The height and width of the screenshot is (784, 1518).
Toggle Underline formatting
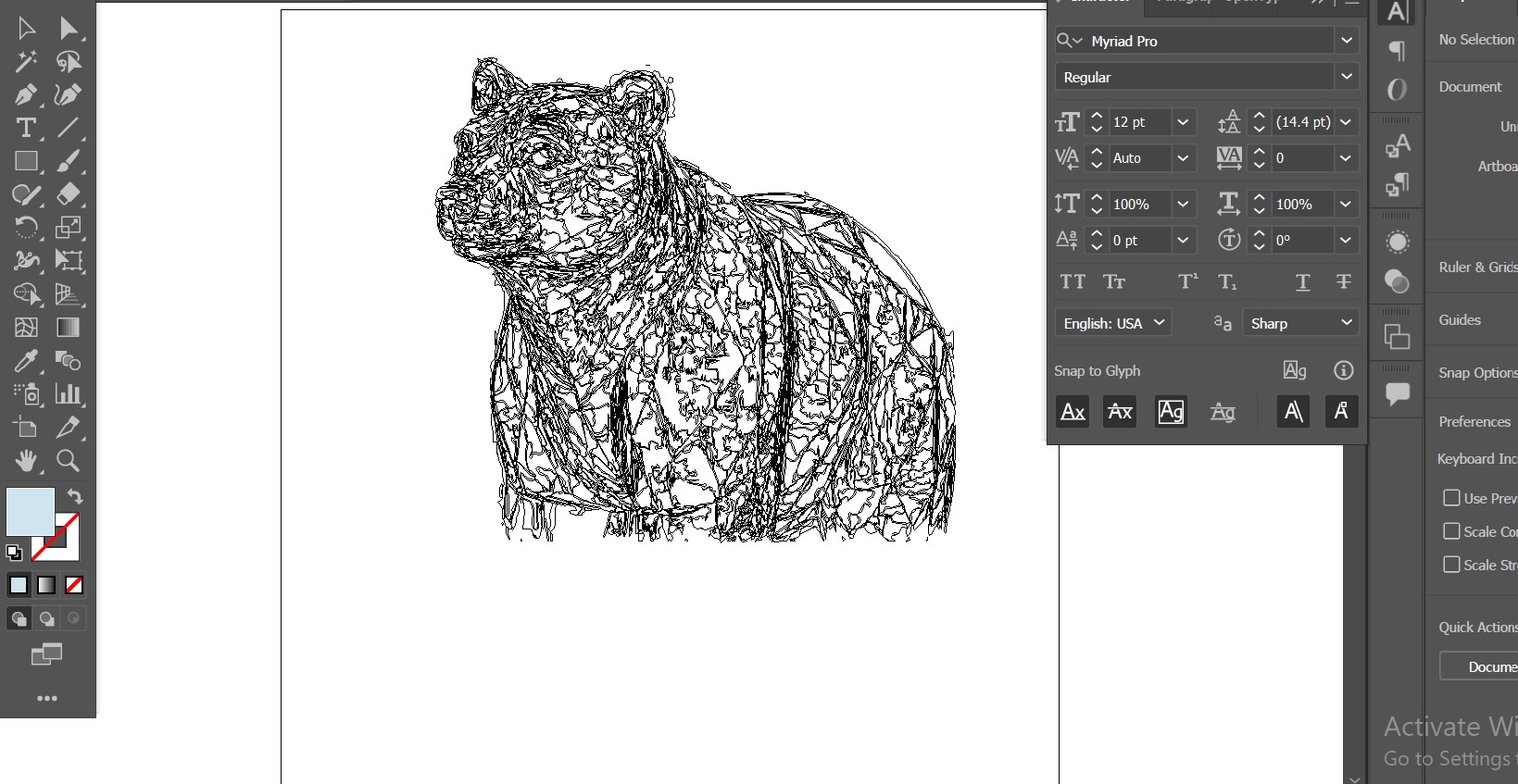1302,282
